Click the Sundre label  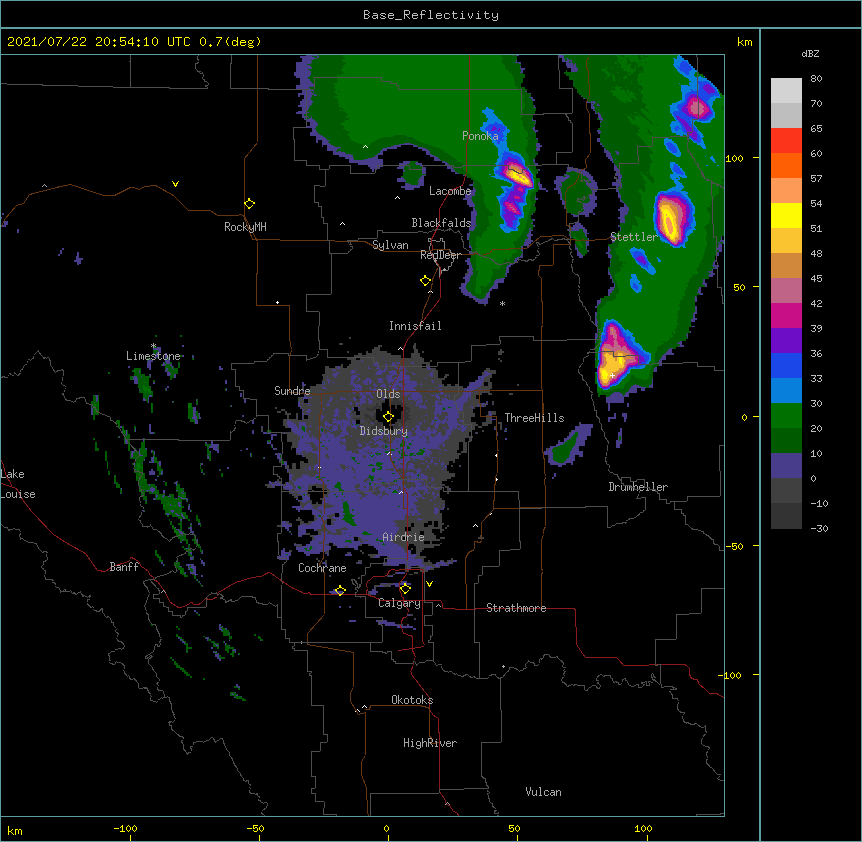pyautogui.click(x=292, y=391)
